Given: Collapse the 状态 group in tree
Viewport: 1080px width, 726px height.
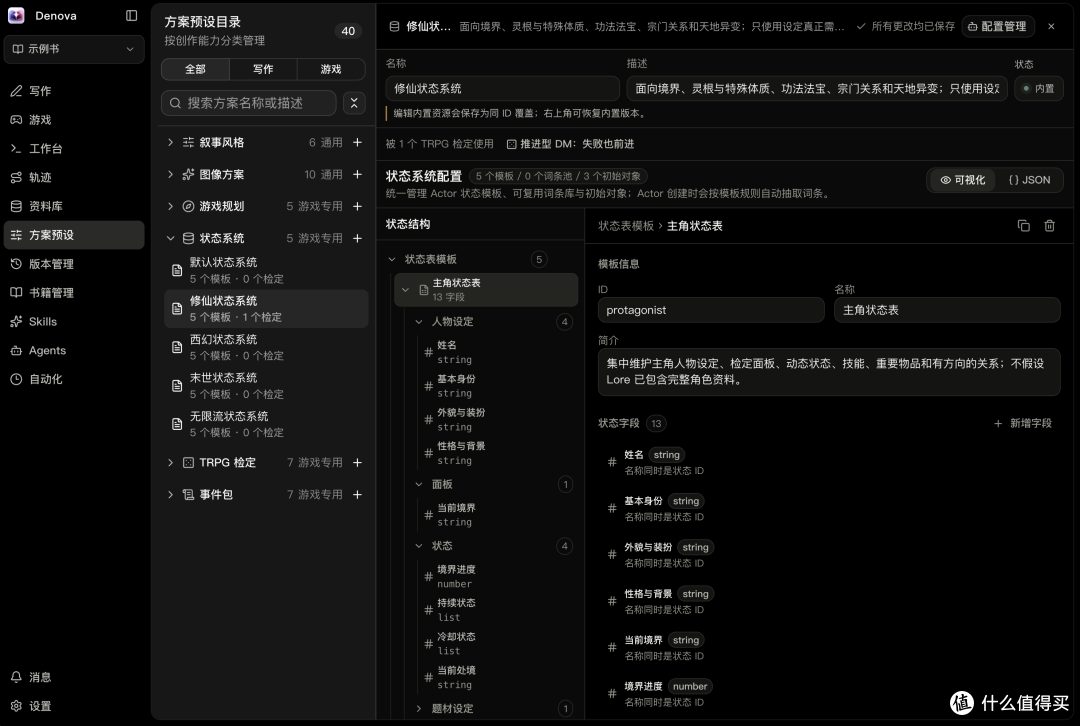Looking at the screenshot, I should tap(419, 546).
